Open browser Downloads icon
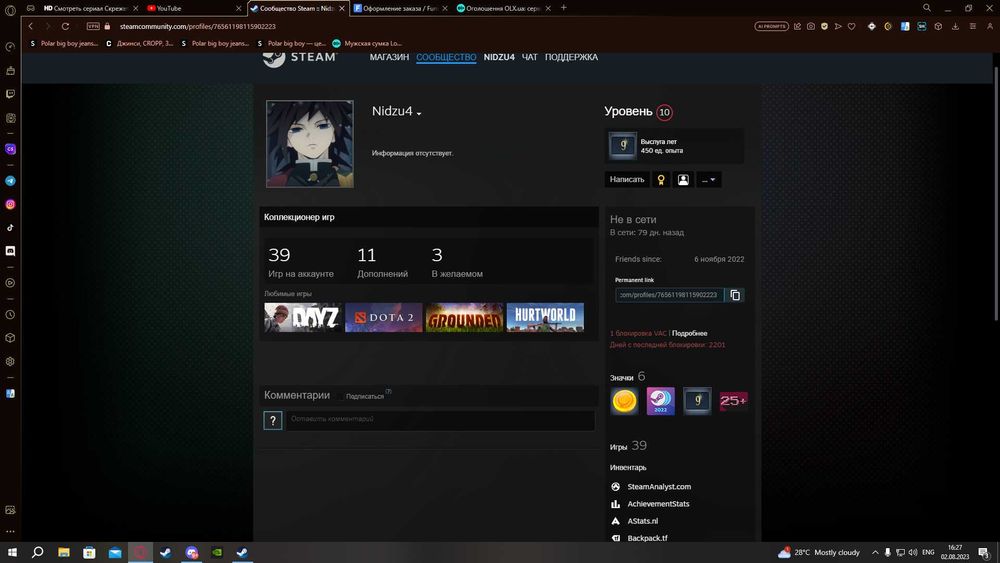The image size is (1000, 563). point(955,26)
